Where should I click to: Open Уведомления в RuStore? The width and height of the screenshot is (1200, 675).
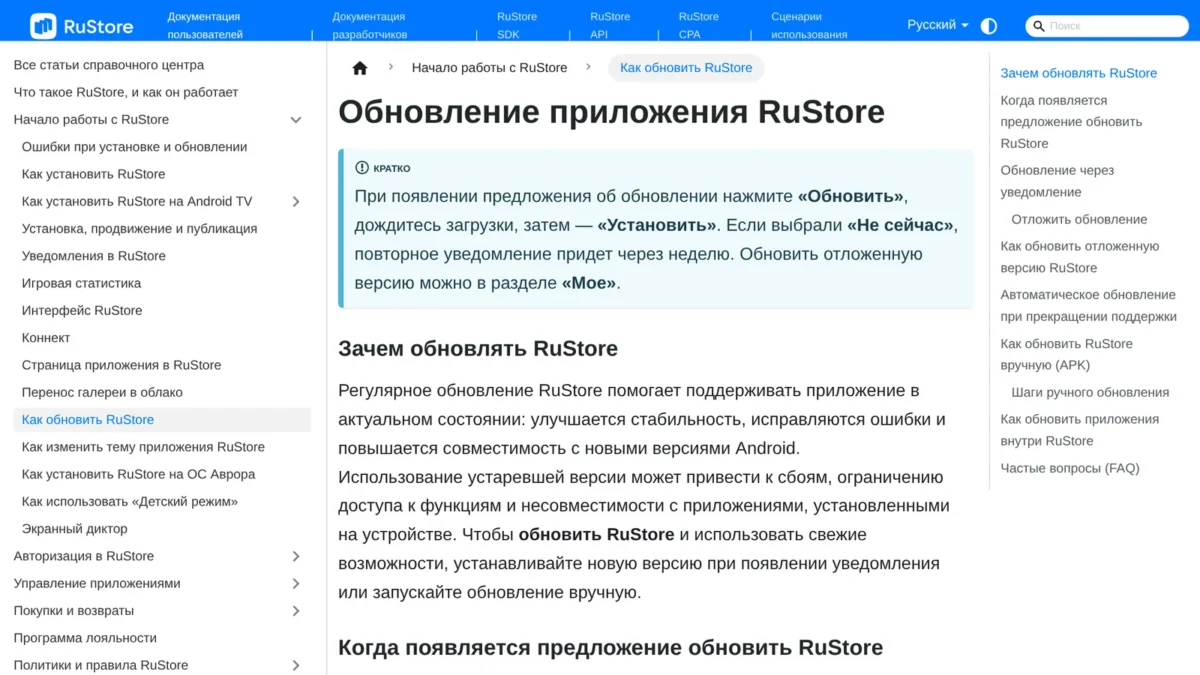click(x=94, y=256)
